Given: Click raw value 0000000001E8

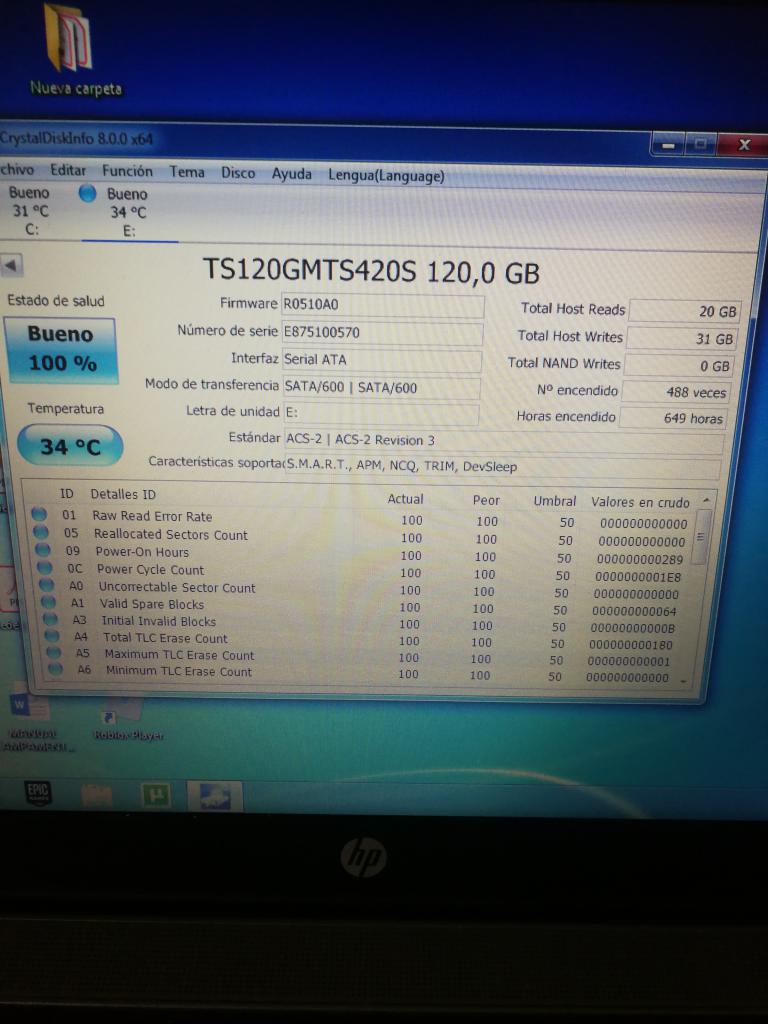Looking at the screenshot, I should coord(637,577).
